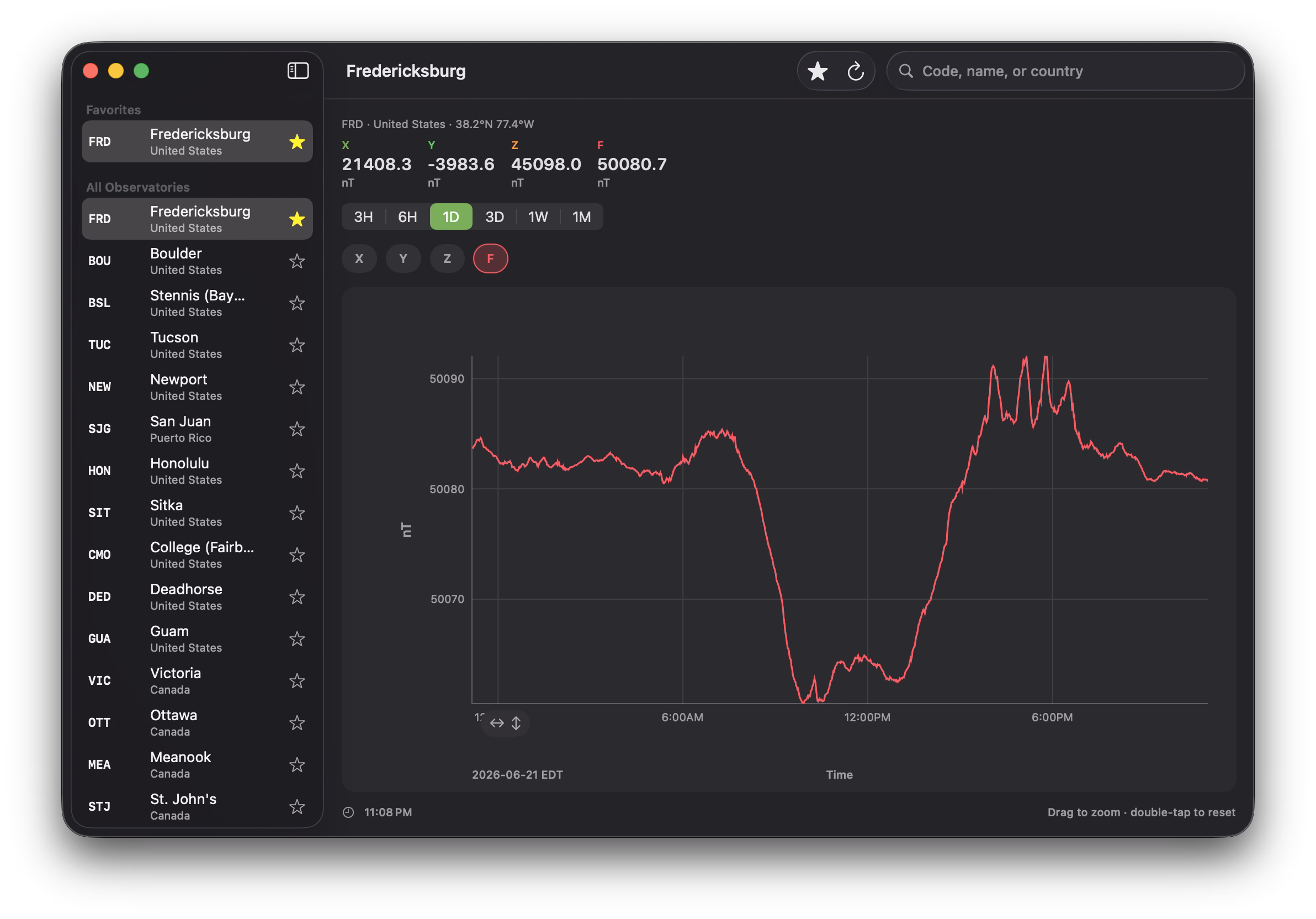Star the St. John's observatory
Viewport: 1316px width, 919px height.
[x=297, y=807]
